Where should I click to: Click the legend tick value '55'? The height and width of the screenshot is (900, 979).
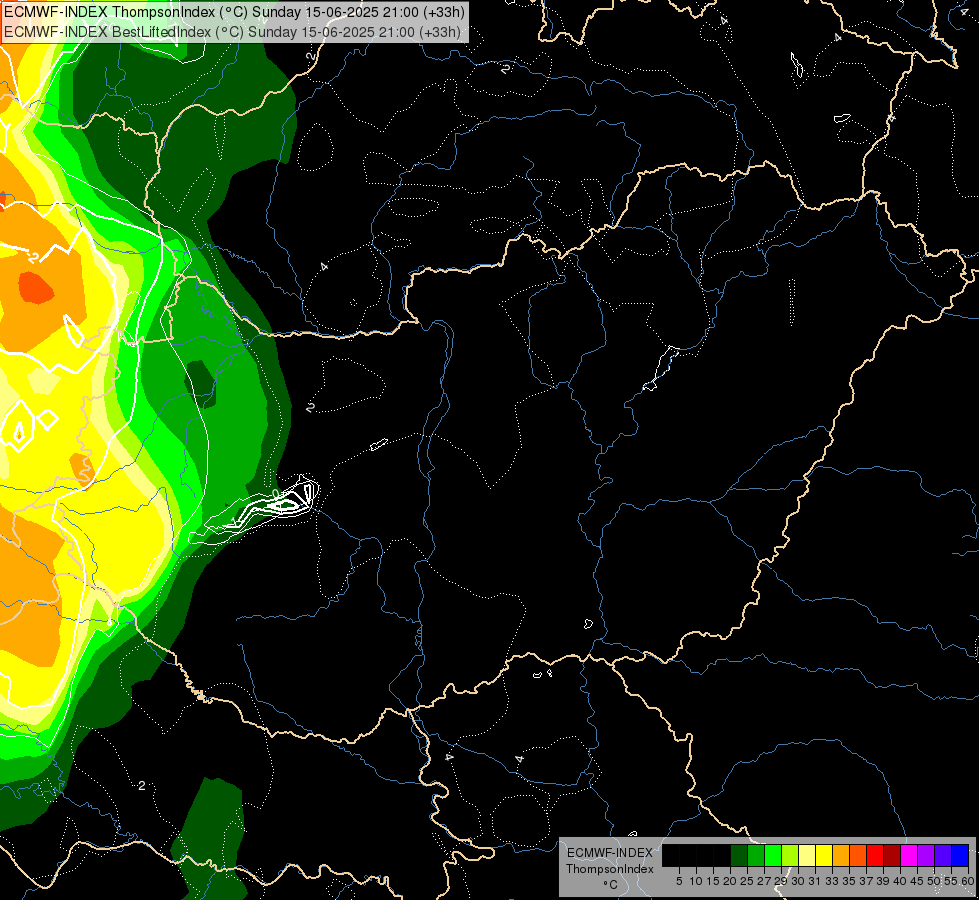click(x=952, y=881)
